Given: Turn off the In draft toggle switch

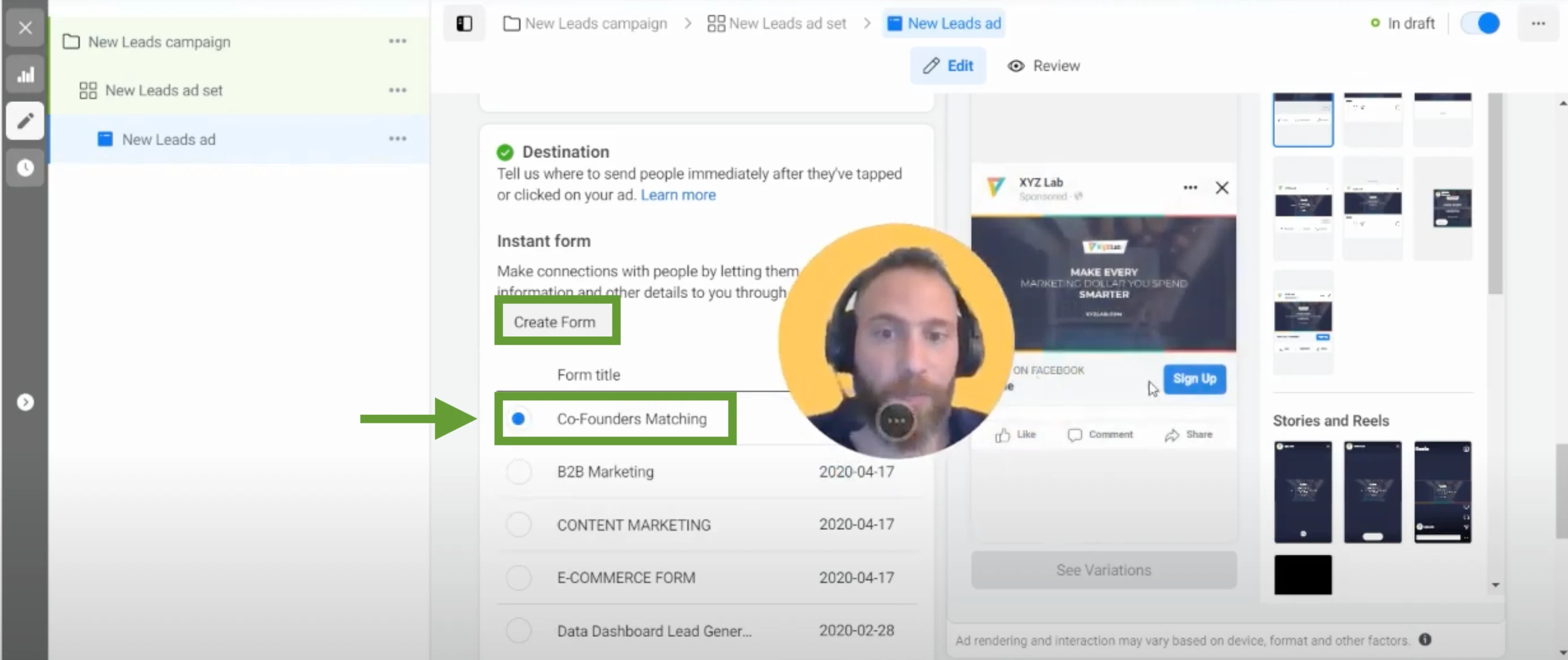Looking at the screenshot, I should pyautogui.click(x=1480, y=23).
